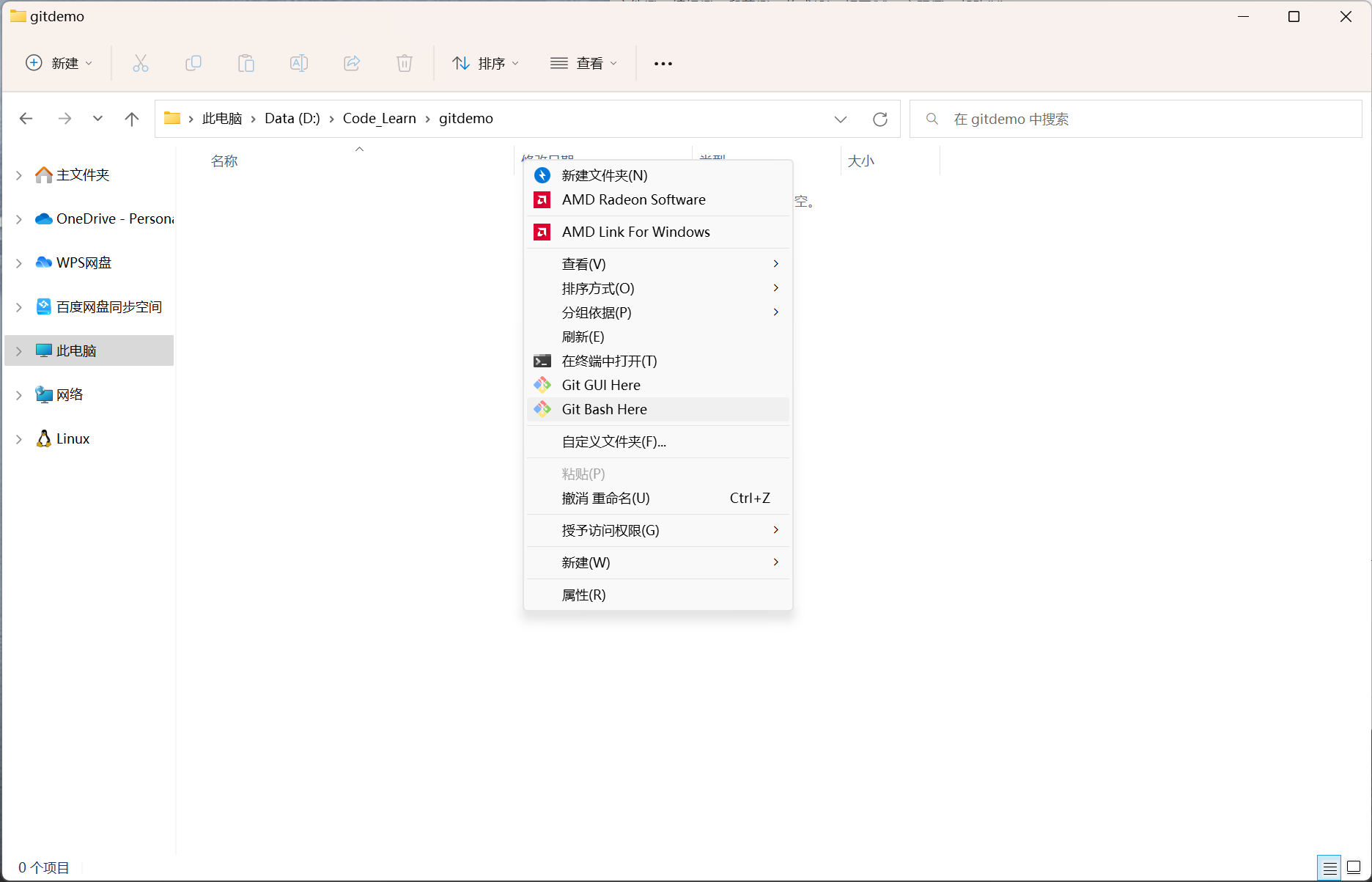The image size is (1372, 882).
Task: Open the 新建(W) submenu
Action: click(x=658, y=562)
